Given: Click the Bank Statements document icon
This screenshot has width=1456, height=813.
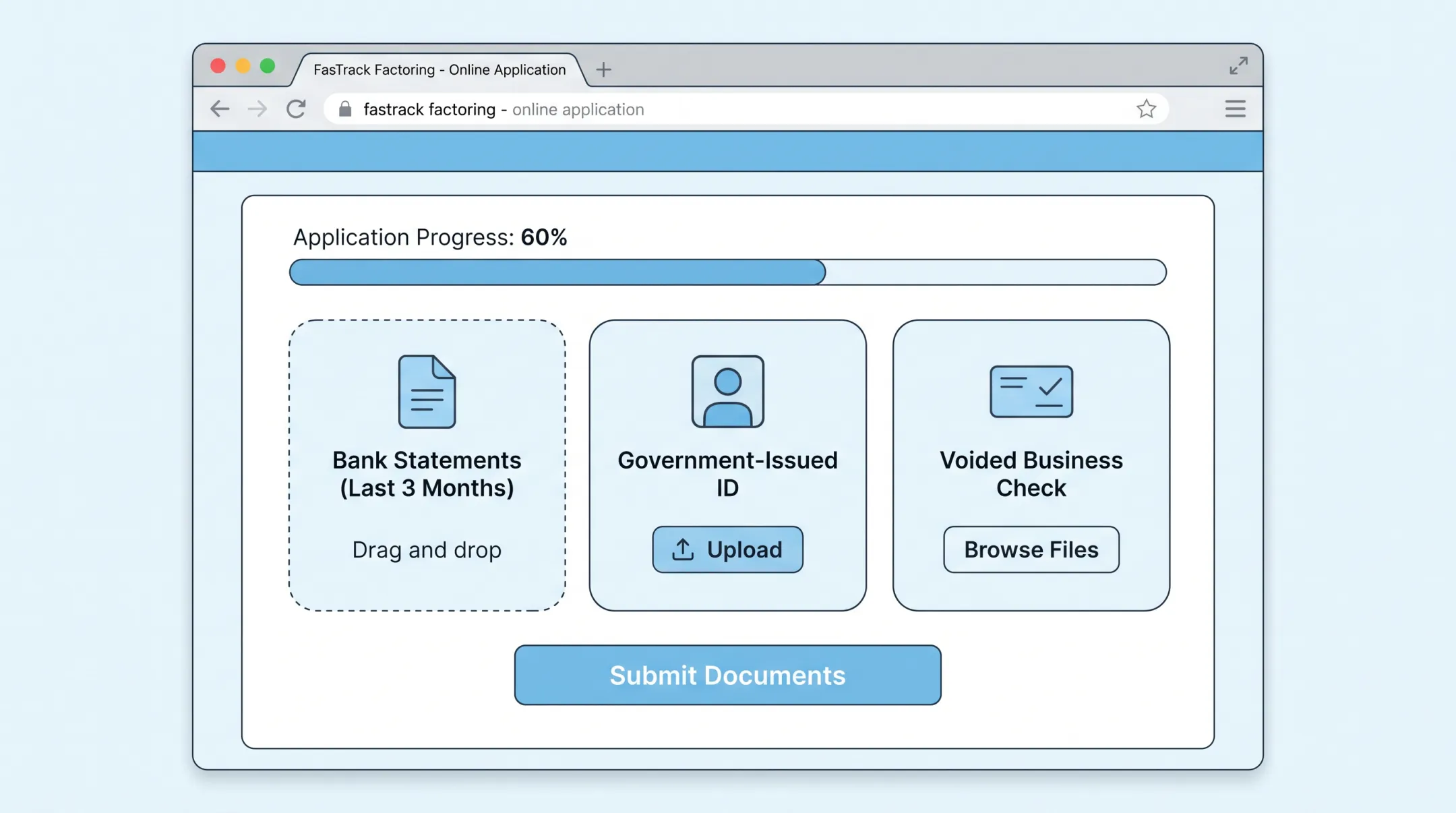Looking at the screenshot, I should point(427,392).
